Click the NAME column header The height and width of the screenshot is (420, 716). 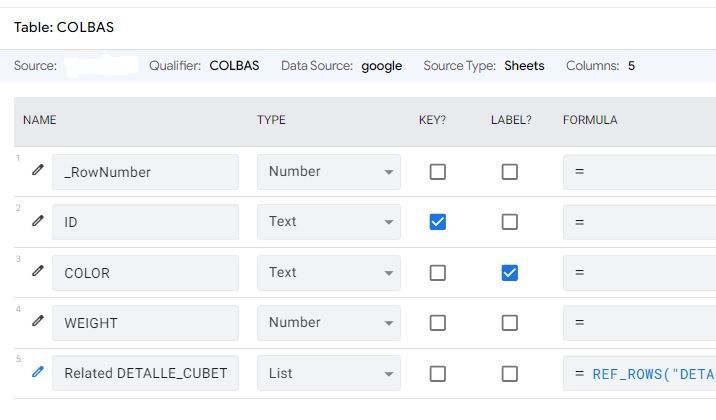click(40, 120)
